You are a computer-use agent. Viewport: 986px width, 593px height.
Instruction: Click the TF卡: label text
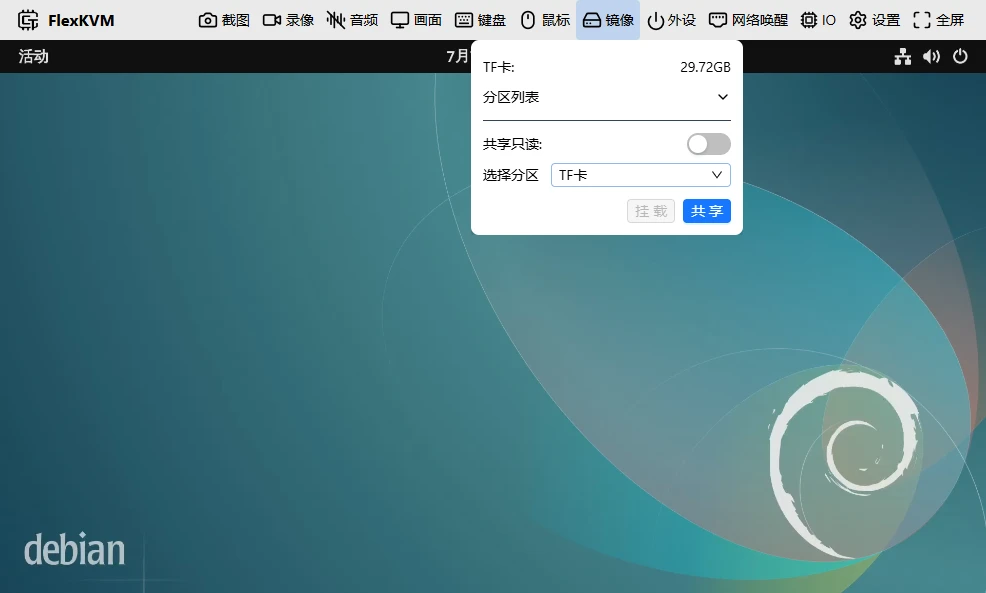(x=499, y=67)
